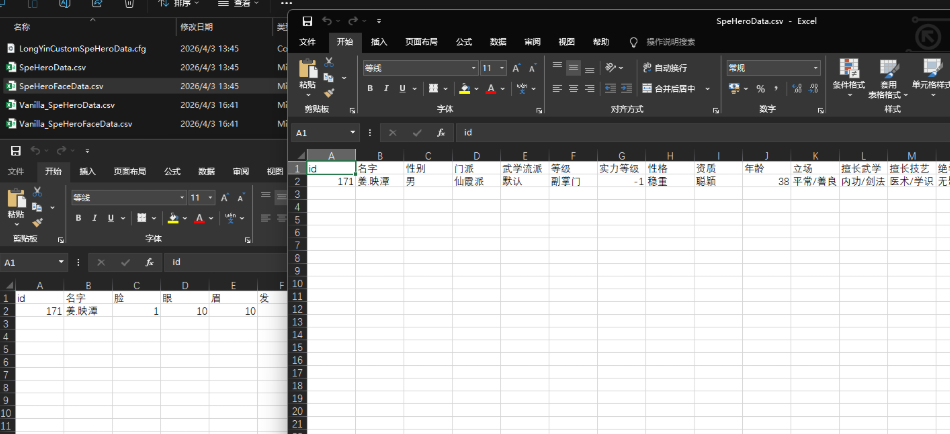
Task: Toggle Italic formatting in SpeHeroData.csv window
Action: pos(385,88)
